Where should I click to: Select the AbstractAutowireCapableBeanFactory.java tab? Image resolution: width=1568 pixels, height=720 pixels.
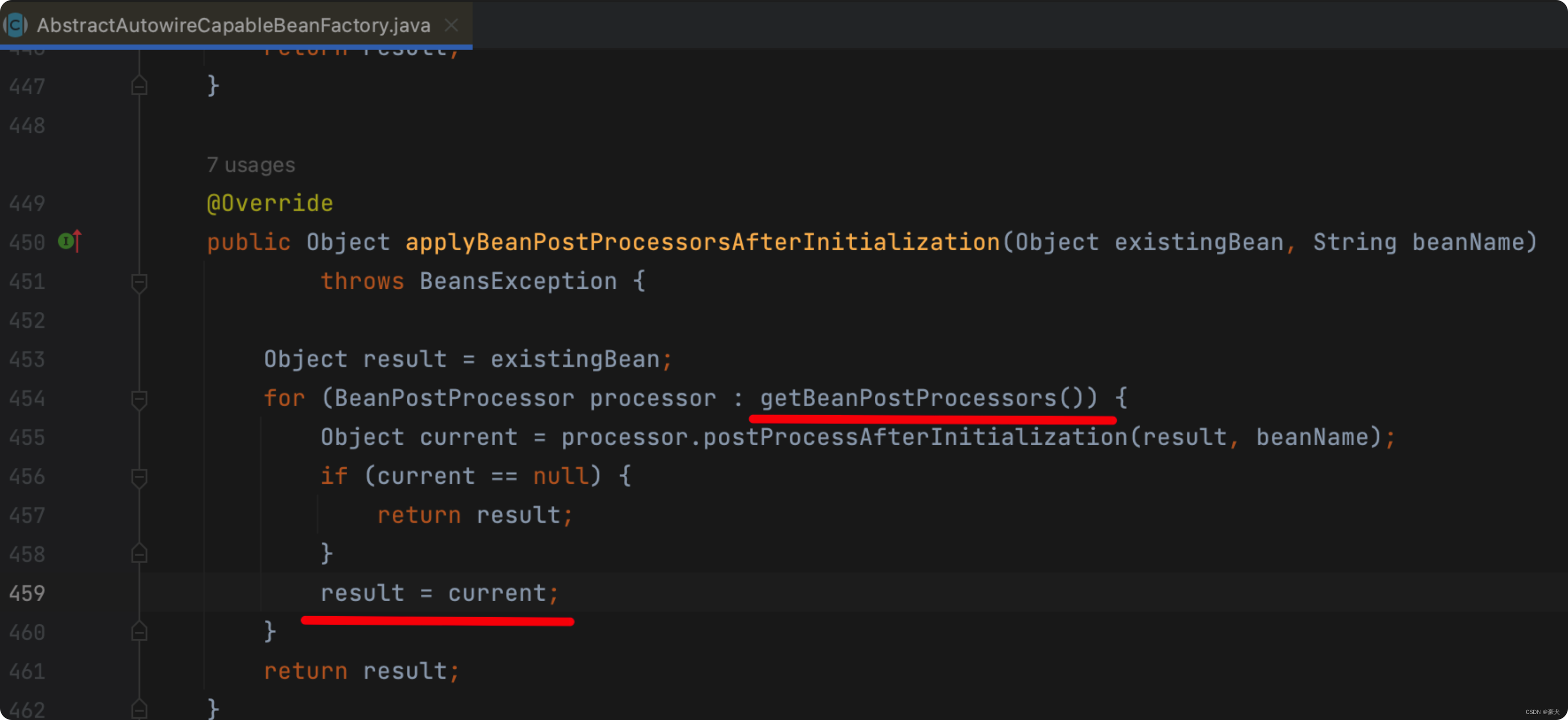(x=233, y=25)
